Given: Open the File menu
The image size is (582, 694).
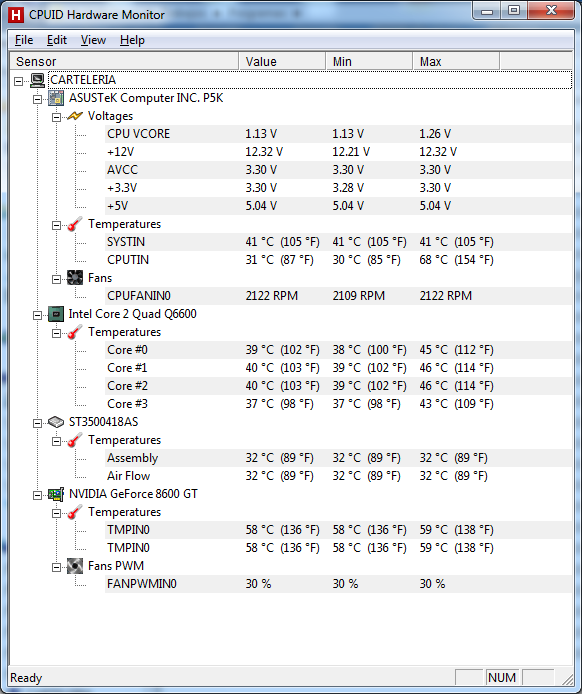Looking at the screenshot, I should coord(24,40).
